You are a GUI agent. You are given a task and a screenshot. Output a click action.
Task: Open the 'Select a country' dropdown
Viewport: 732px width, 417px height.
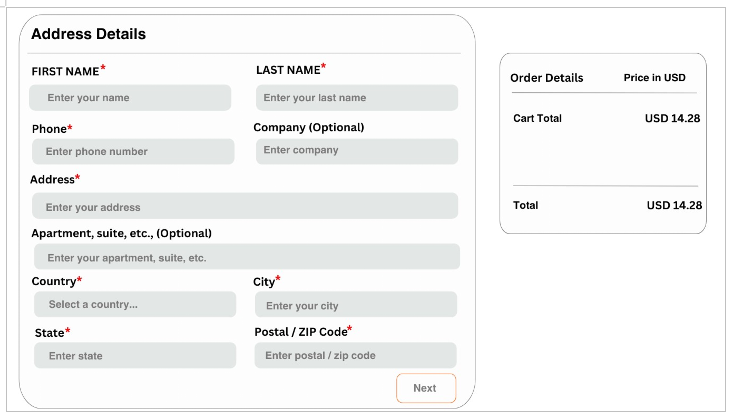[135, 305]
